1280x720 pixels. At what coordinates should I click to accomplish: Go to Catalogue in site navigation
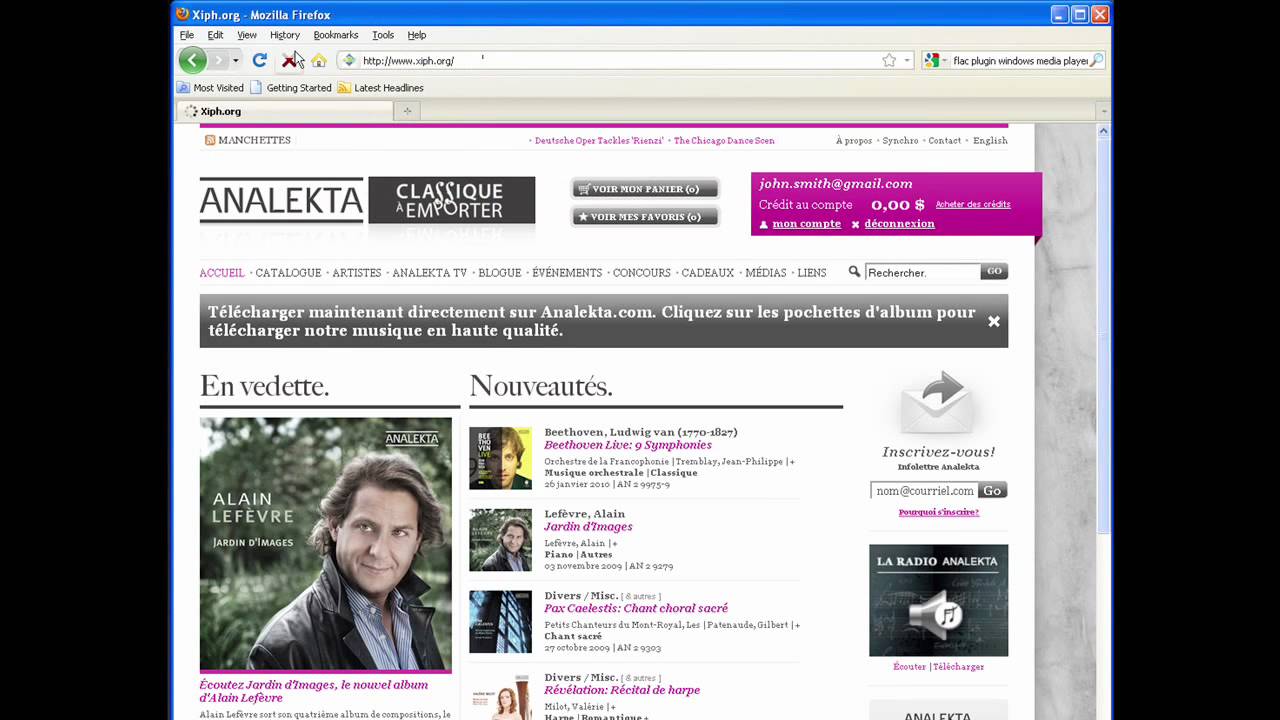(288, 273)
